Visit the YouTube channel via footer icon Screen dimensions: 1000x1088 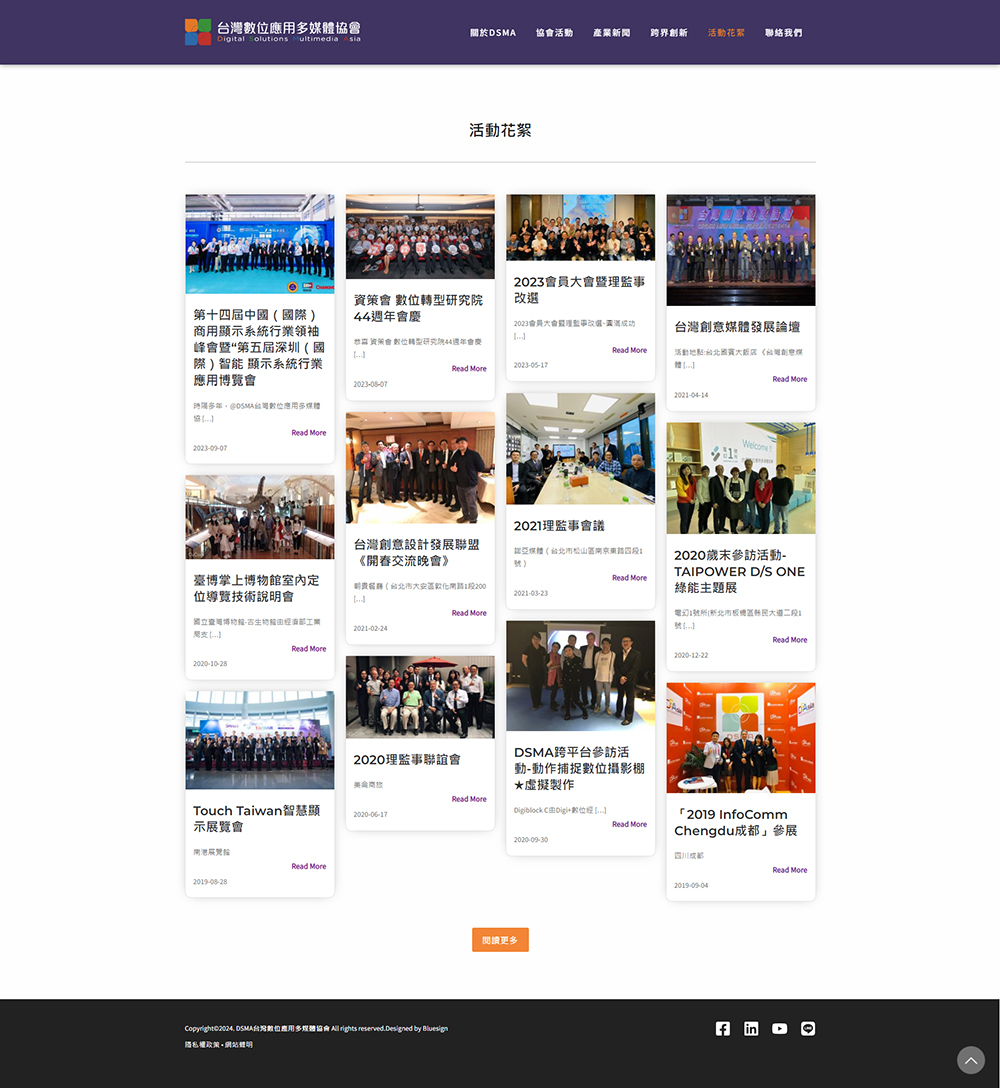(x=779, y=1029)
